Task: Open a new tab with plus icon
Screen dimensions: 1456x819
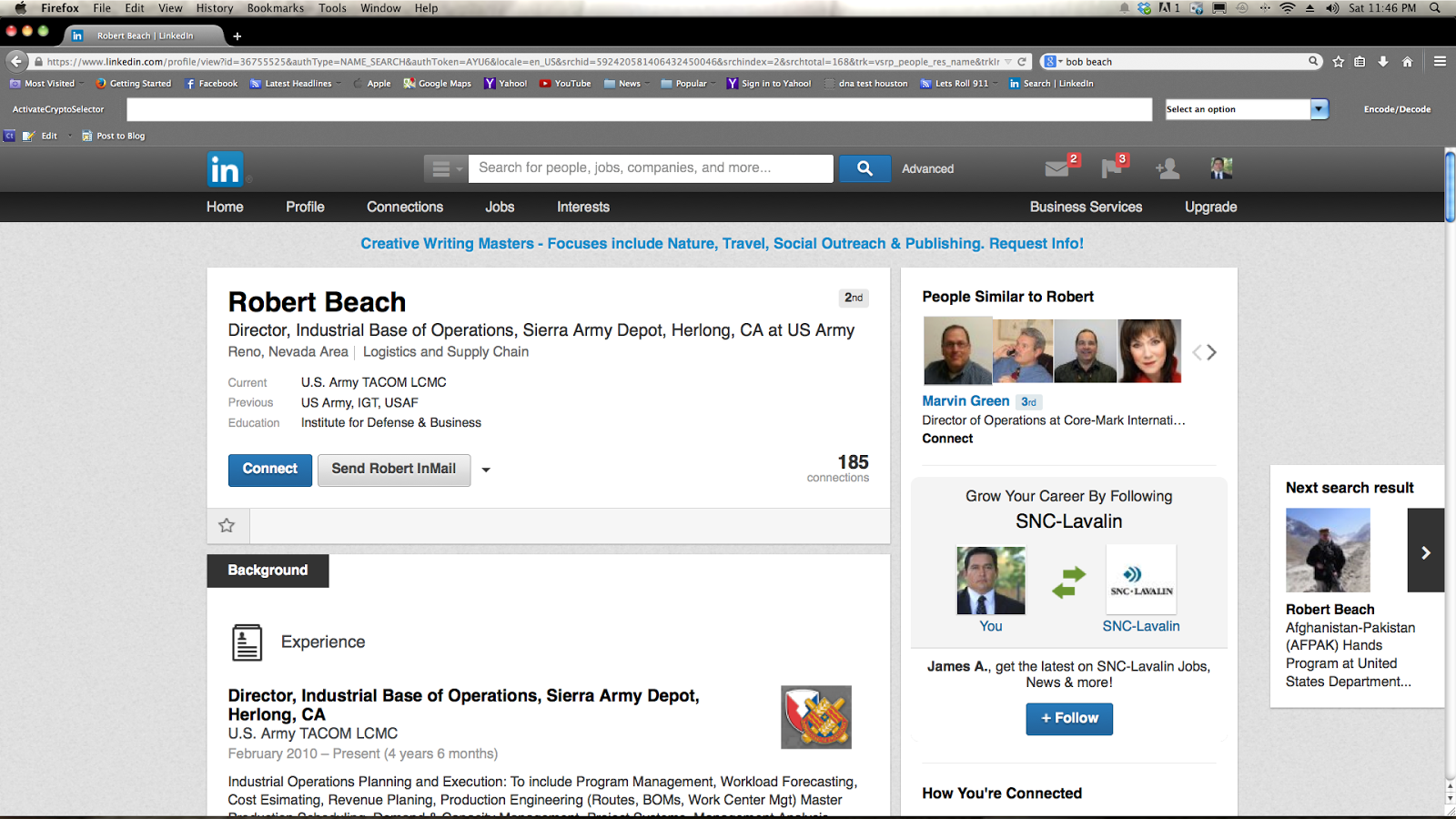Action: (238, 36)
